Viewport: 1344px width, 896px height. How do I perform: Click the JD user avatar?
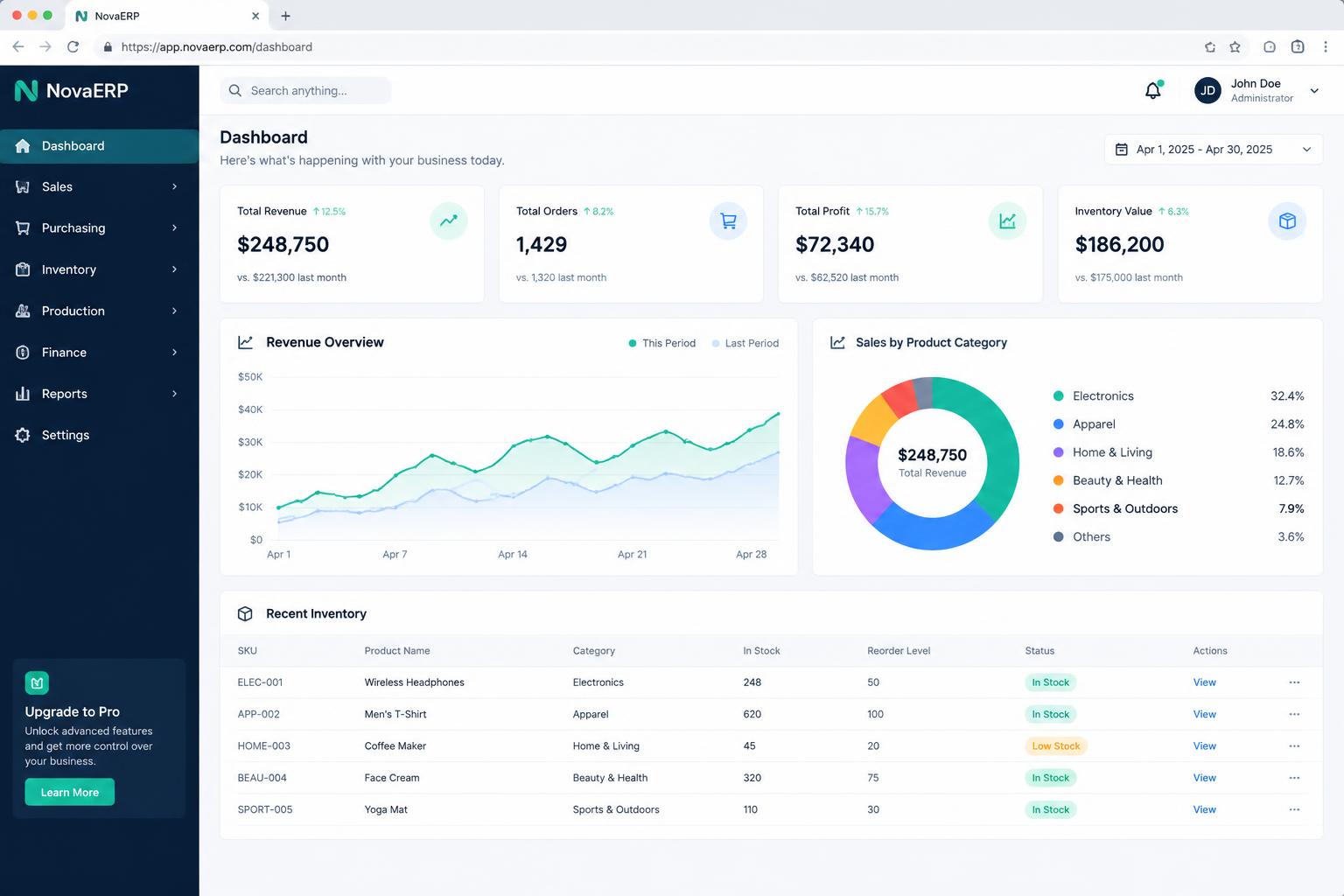pos(1207,90)
